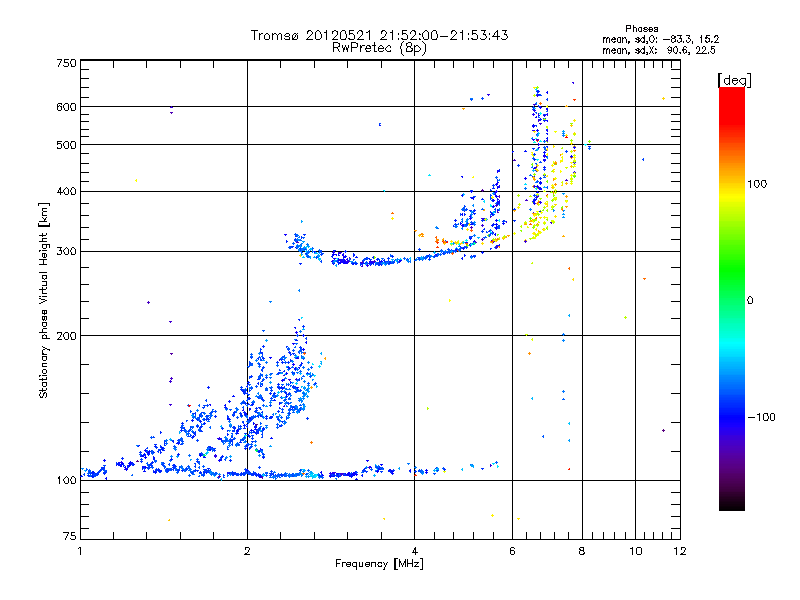Click the x-axis '1' tick label

pyautogui.click(x=80, y=551)
